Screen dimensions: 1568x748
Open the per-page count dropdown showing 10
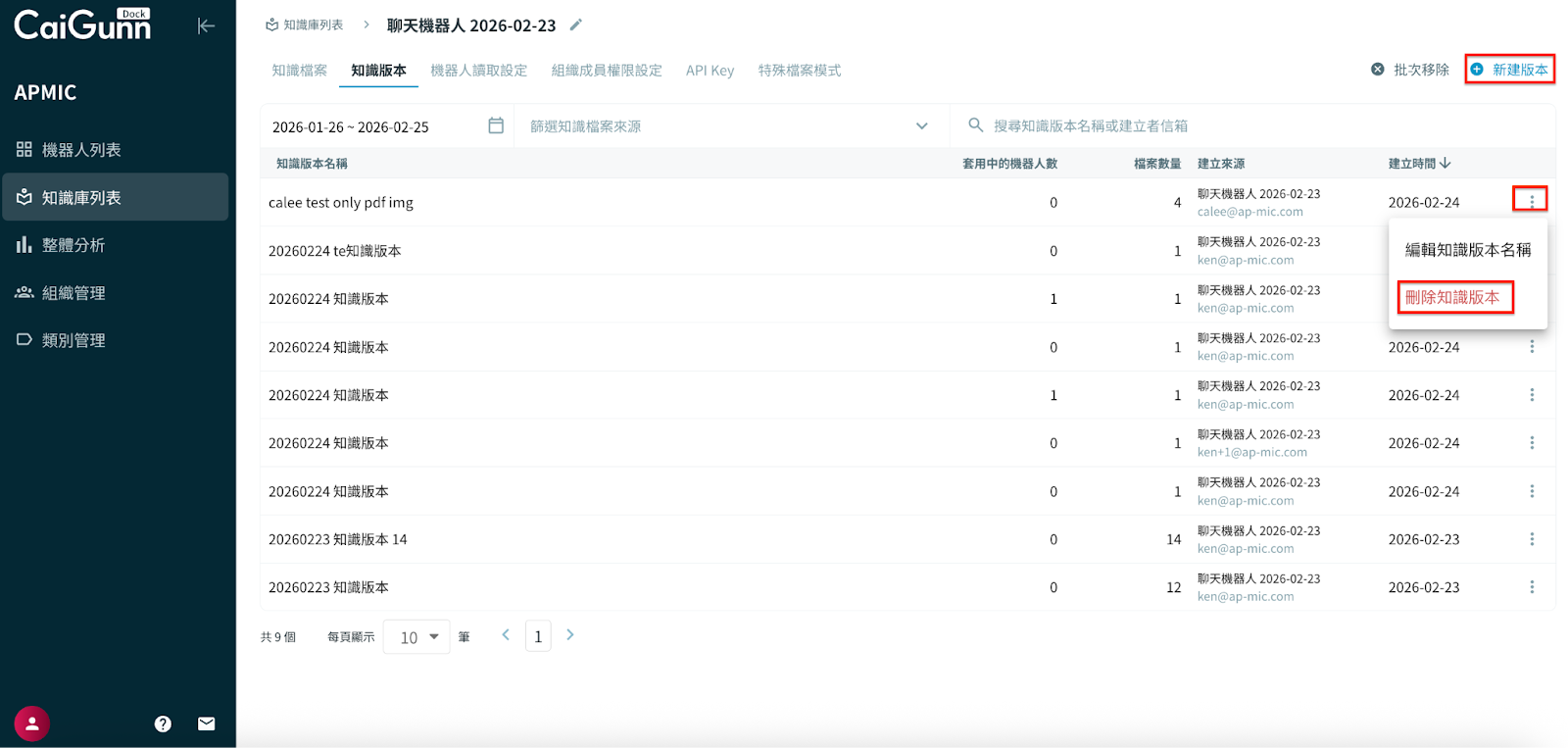[417, 637]
